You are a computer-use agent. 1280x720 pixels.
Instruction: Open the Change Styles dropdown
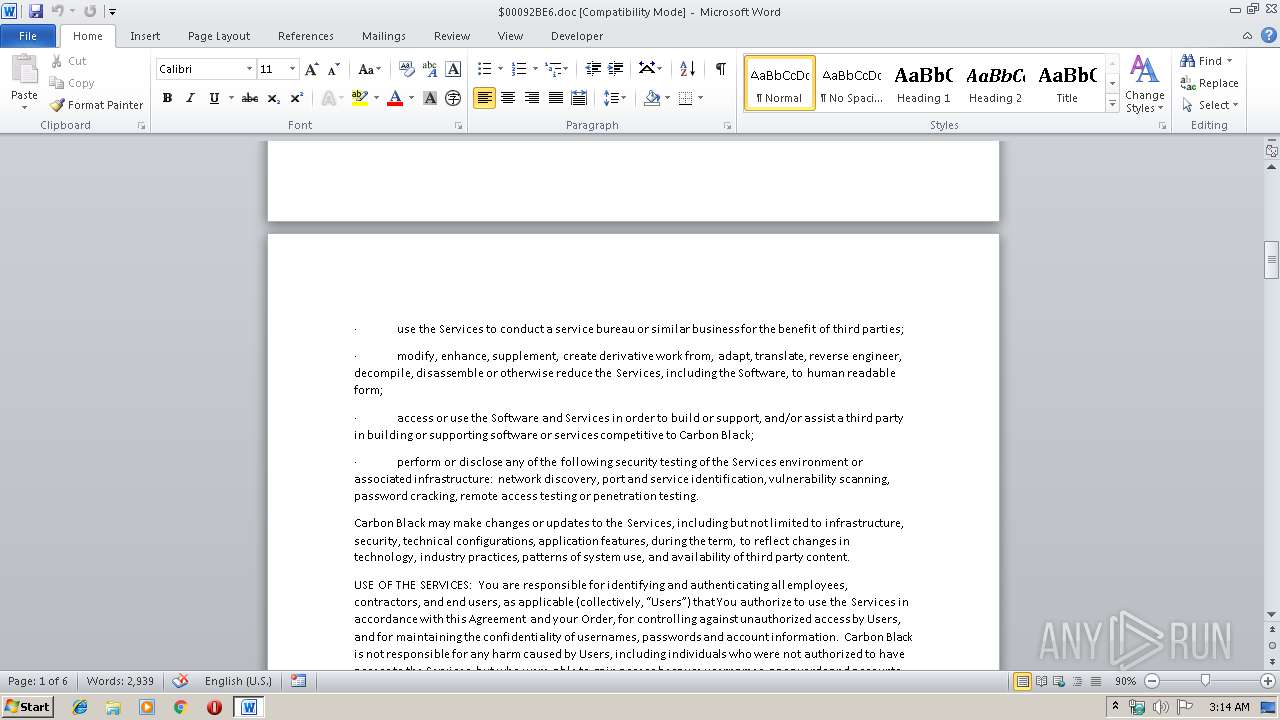click(1144, 85)
